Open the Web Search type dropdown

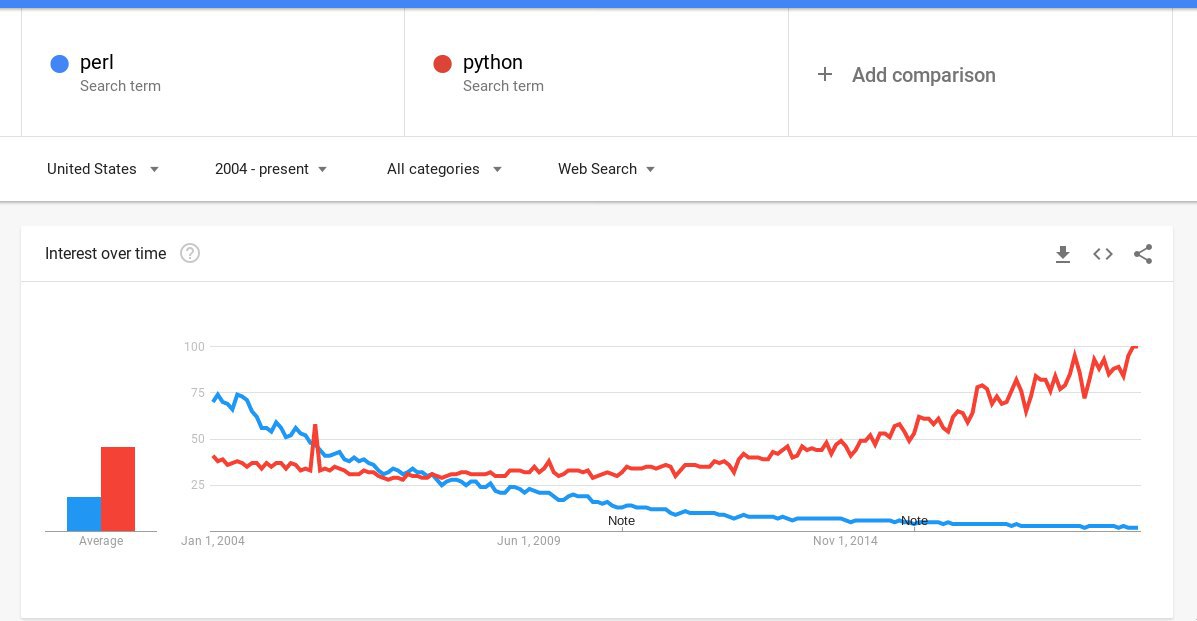click(607, 169)
